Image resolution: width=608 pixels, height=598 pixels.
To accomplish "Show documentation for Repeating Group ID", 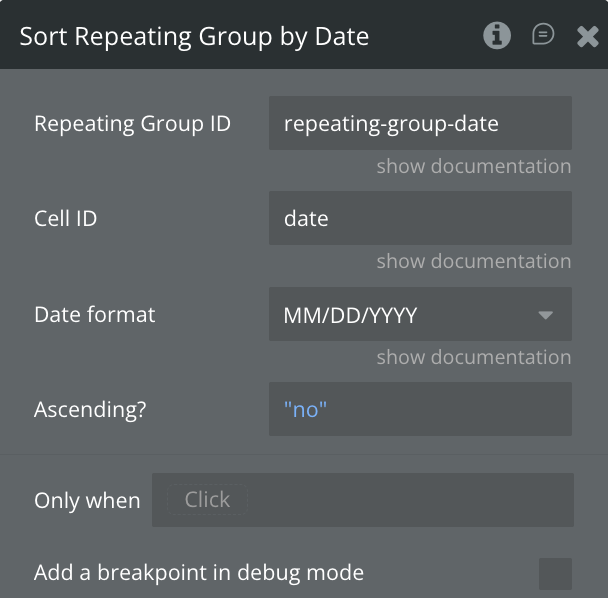I will (474, 166).
